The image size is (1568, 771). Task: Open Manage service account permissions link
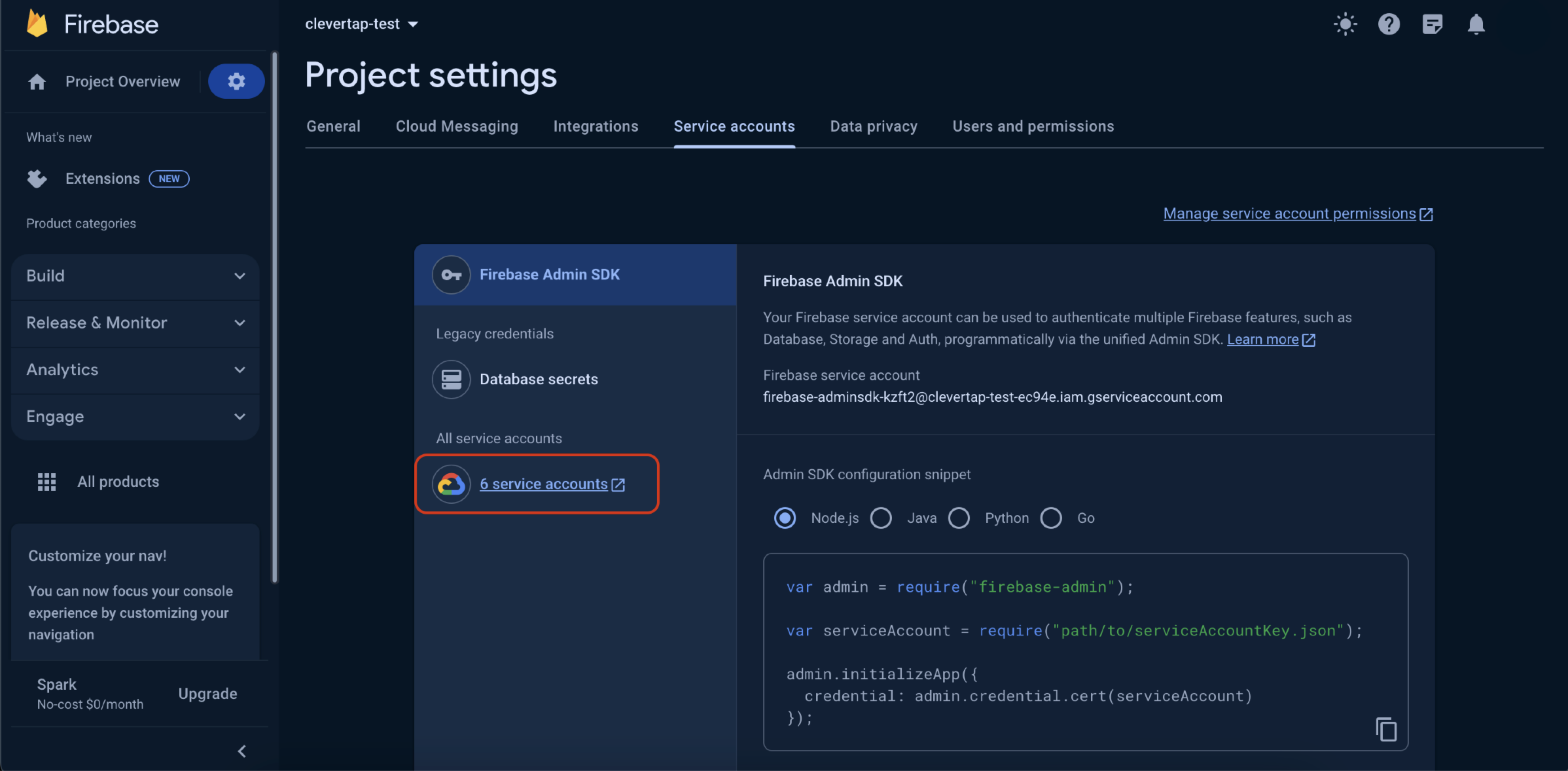1289,214
